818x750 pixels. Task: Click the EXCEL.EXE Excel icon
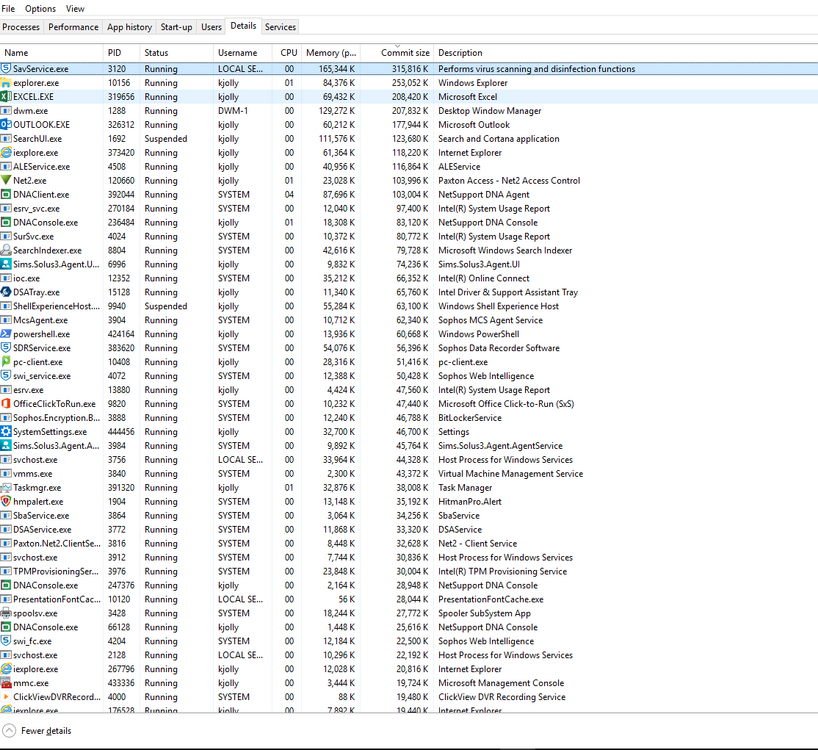point(6,96)
